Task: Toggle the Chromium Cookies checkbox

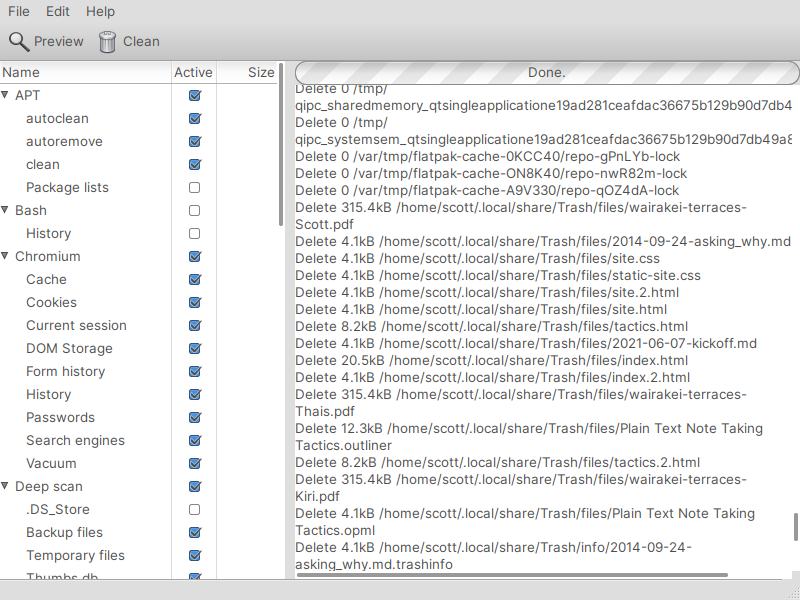Action: tap(194, 303)
